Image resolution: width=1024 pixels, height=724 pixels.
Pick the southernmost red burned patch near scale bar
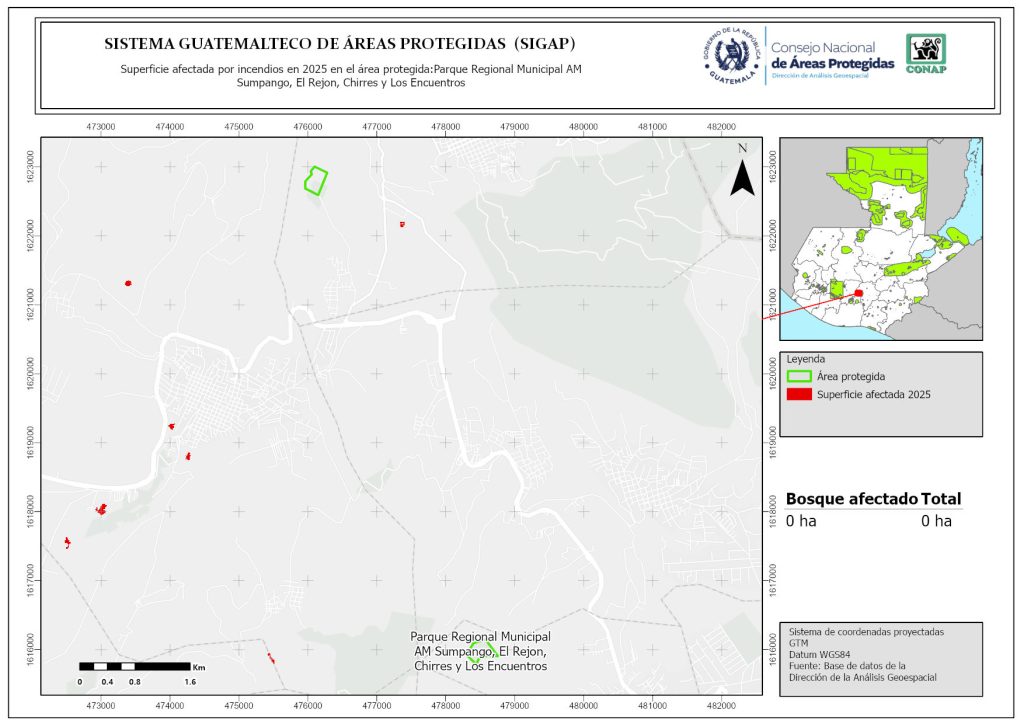[270, 658]
